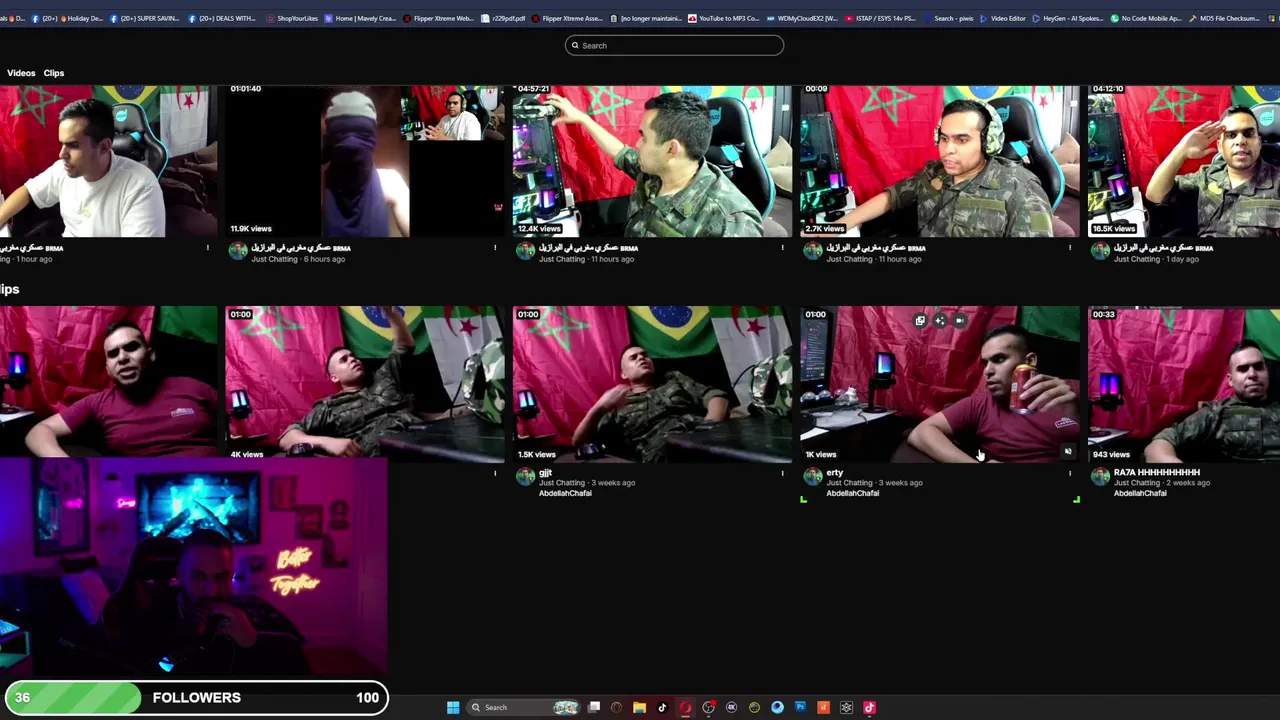Open options menu for 04:57:21 video

783,248
